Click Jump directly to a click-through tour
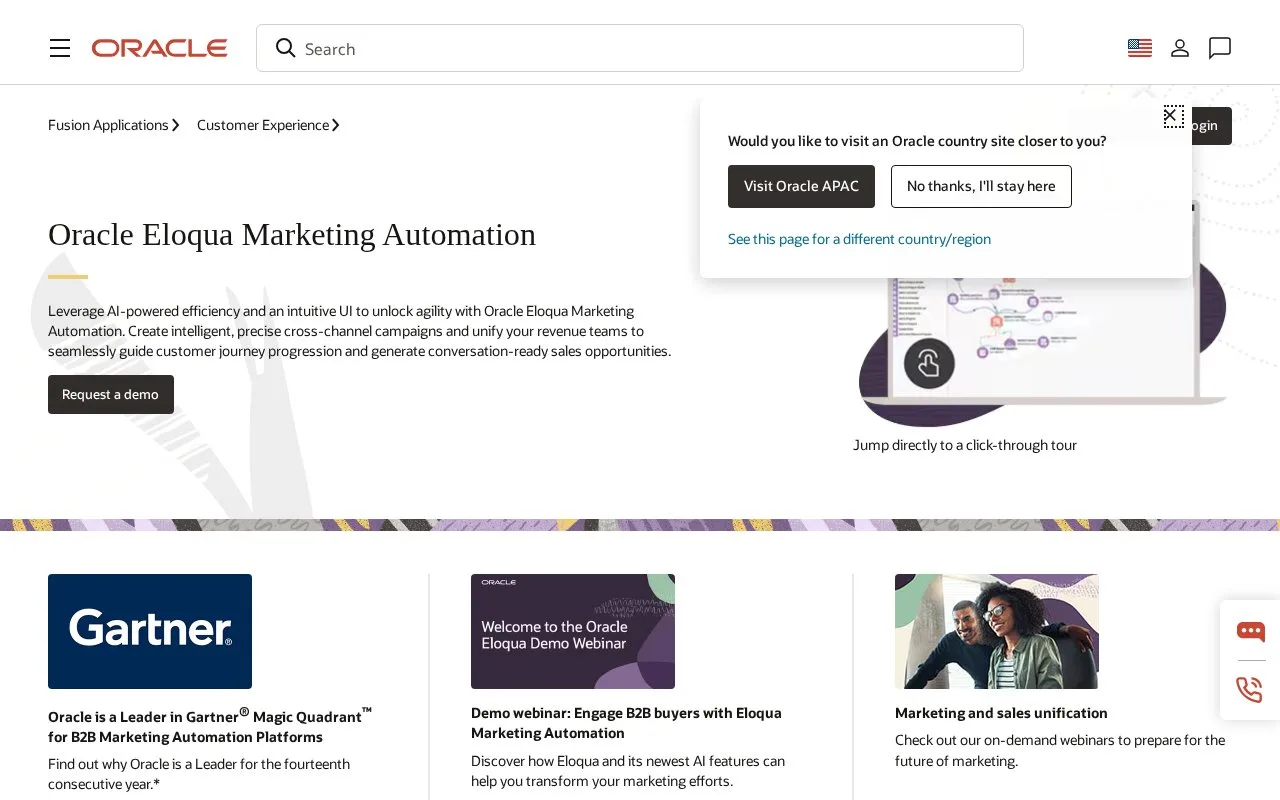1280x800 pixels. coord(965,445)
